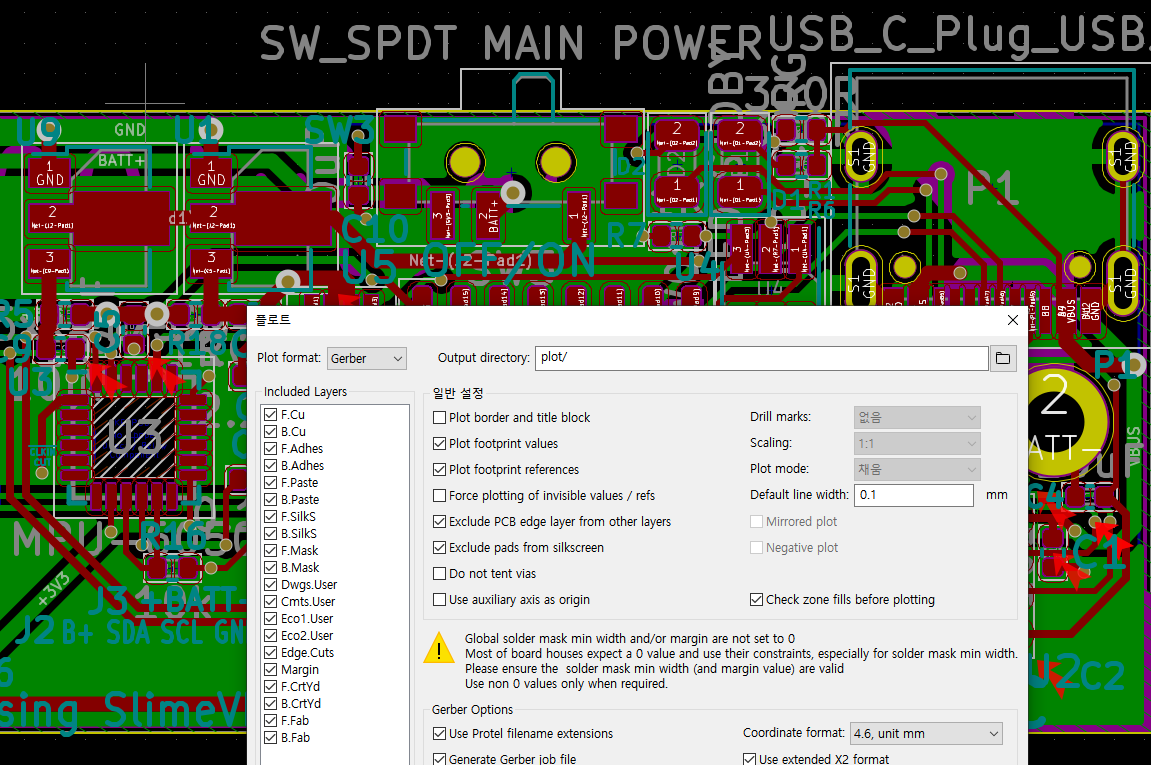Toggle the B.SilkS layer checkbox
Image resolution: width=1151 pixels, height=765 pixels.
coord(270,534)
